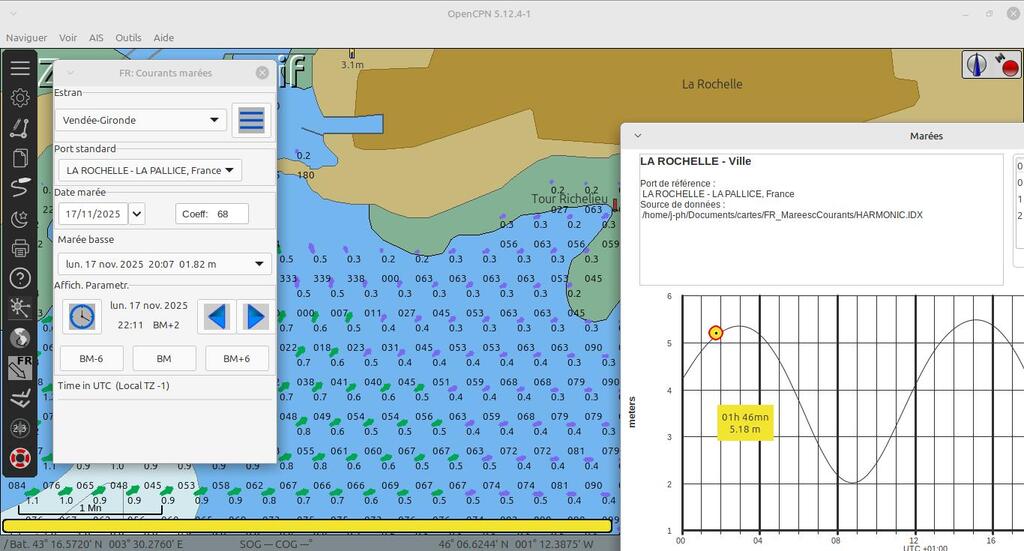The image size is (1024, 551).
Task: Open the Outils menu
Action: pos(128,38)
